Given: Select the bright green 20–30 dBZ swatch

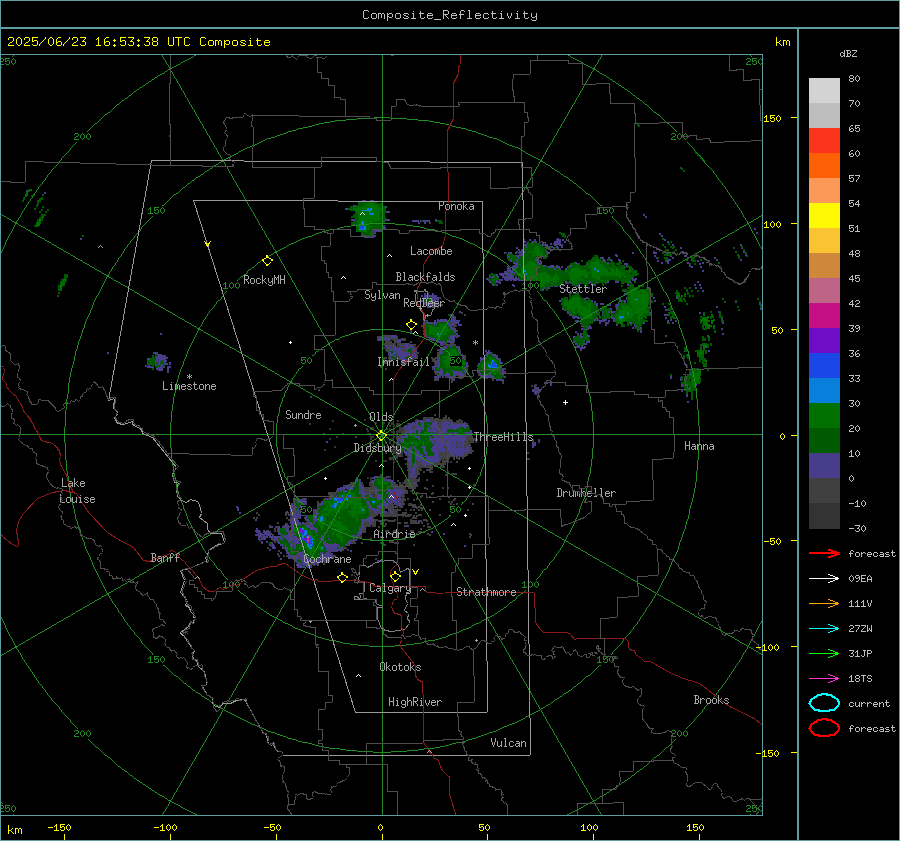Looking at the screenshot, I should coord(824,416).
